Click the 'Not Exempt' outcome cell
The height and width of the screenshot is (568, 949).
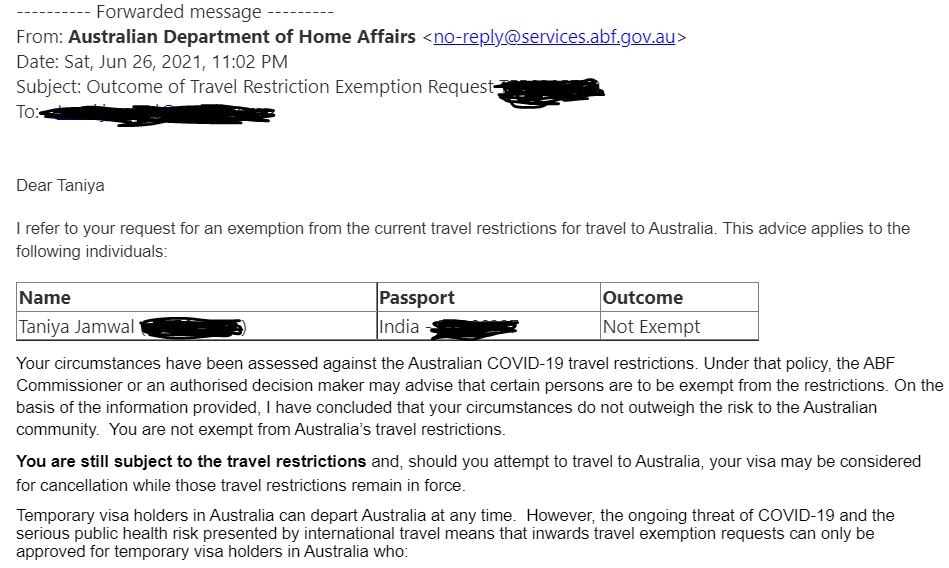[651, 327]
